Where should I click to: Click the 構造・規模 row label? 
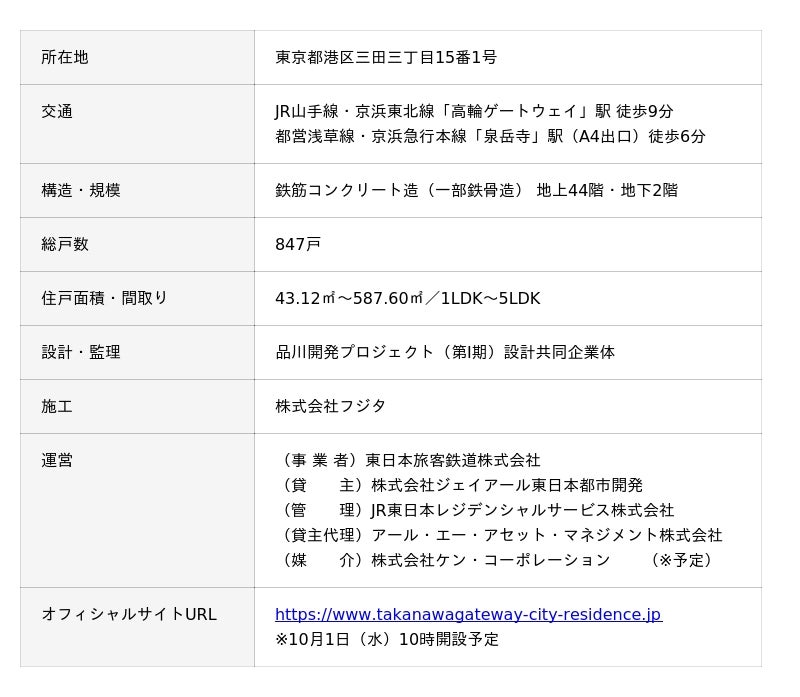click(81, 190)
